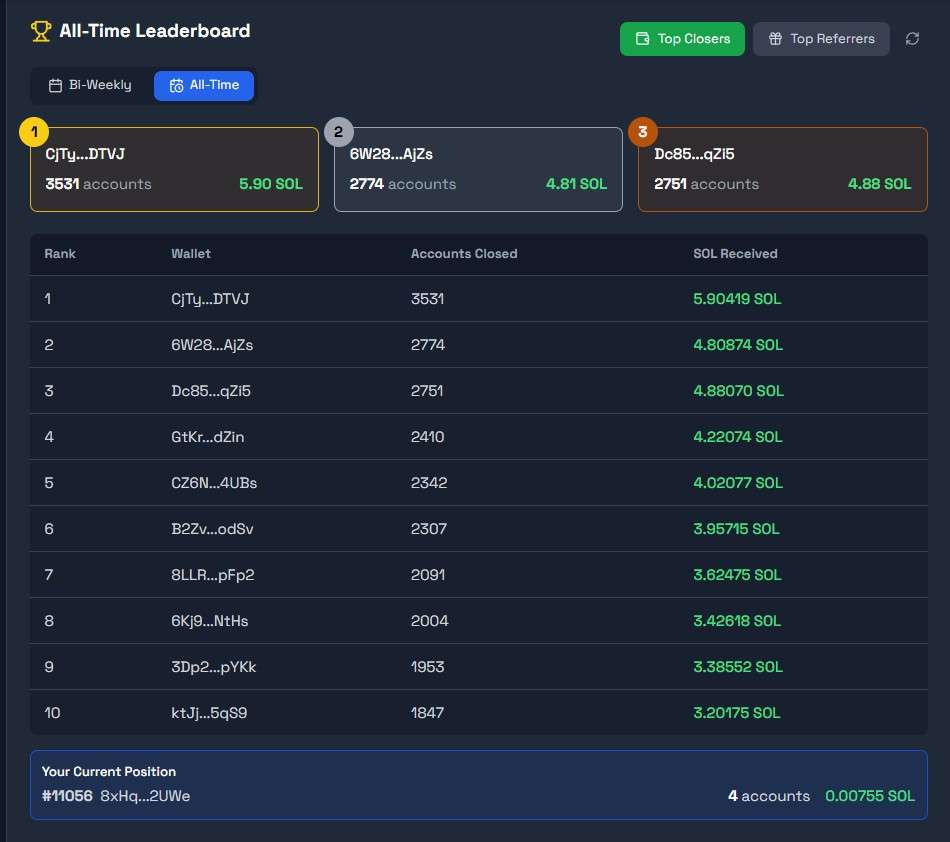Click the gold rank 1 badge
The image size is (950, 842).
point(34,132)
